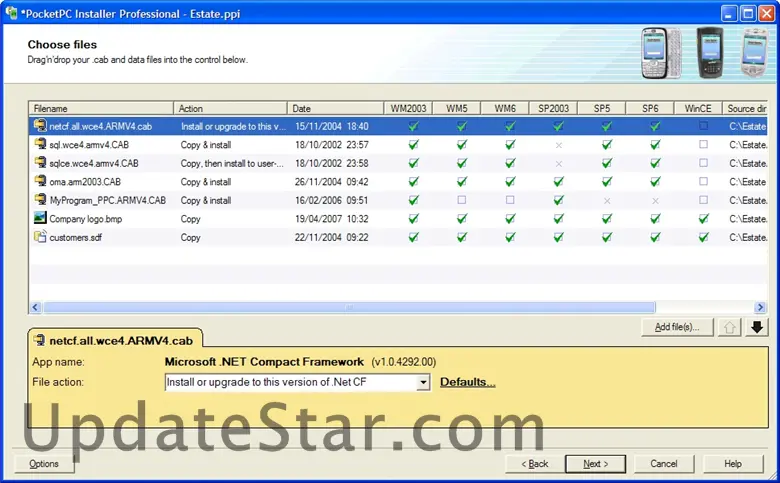Open the Defaults... link
This screenshot has width=780, height=483.
[x=468, y=382]
